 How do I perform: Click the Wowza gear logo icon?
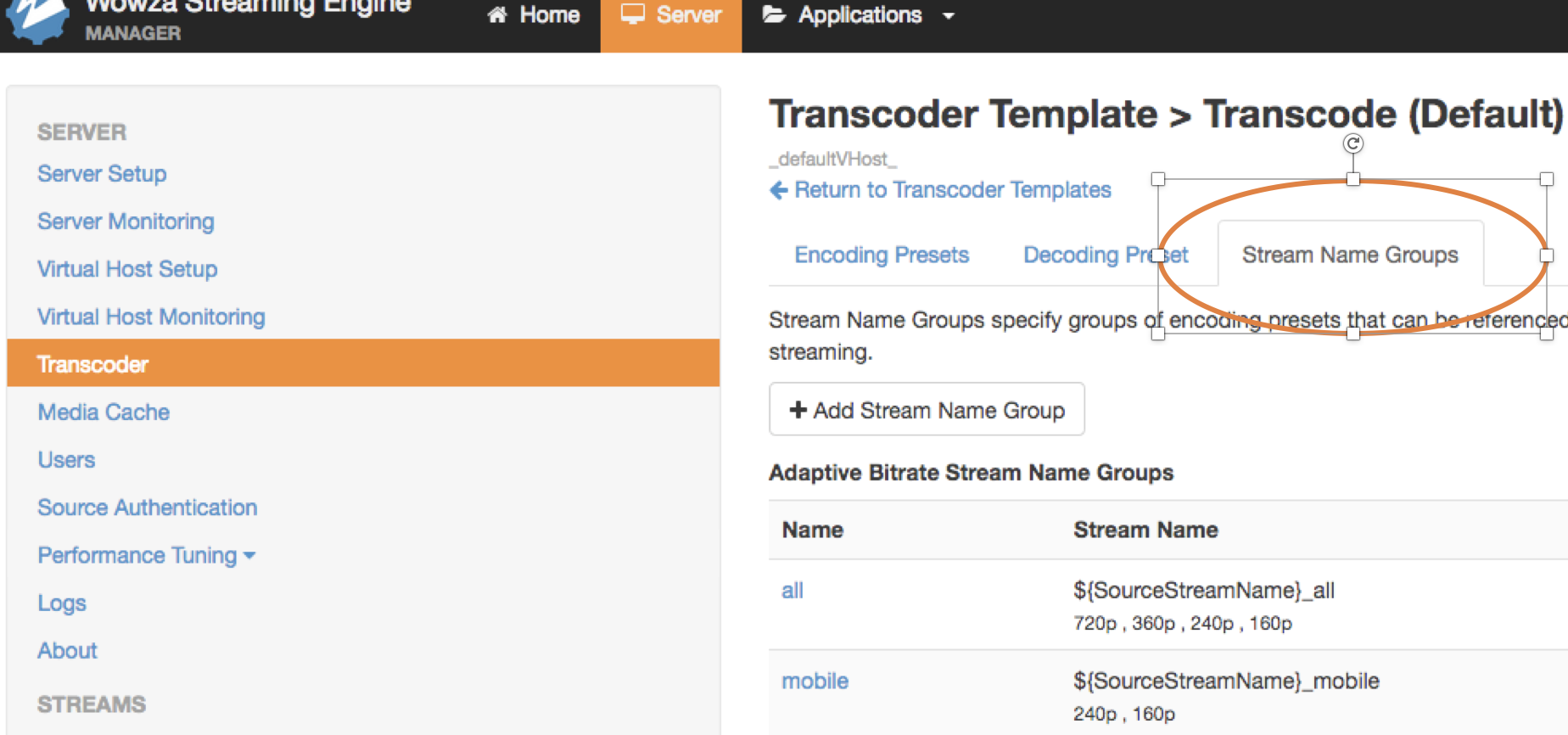(x=36, y=19)
